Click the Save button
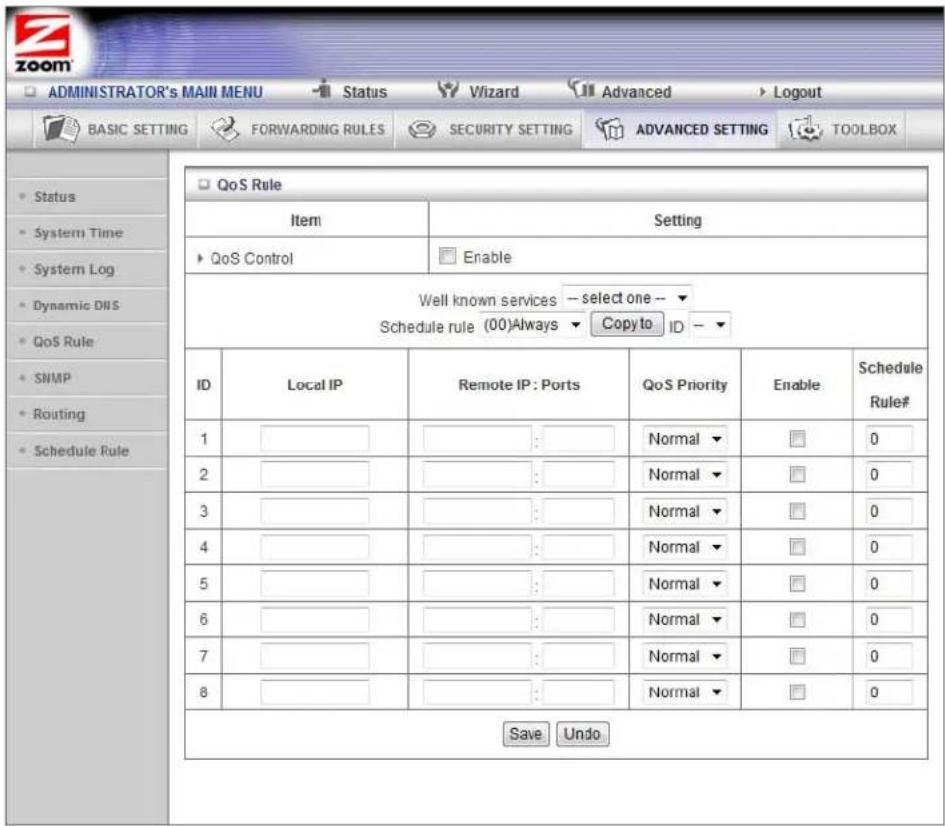 click(x=526, y=734)
